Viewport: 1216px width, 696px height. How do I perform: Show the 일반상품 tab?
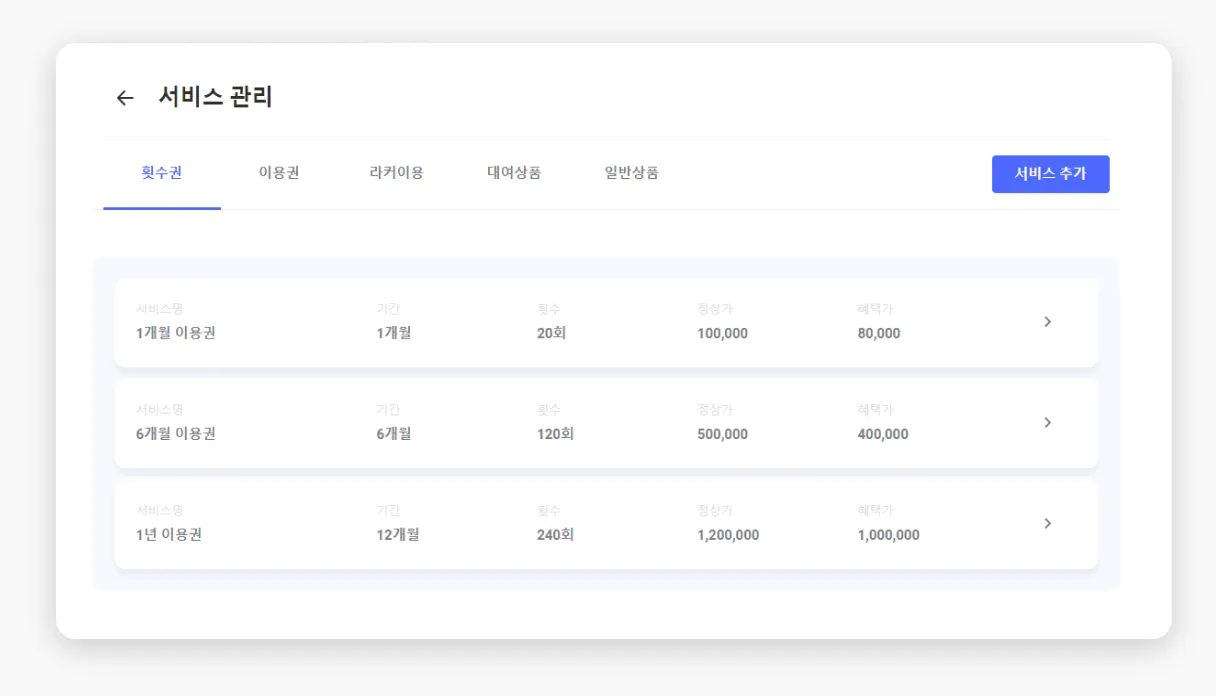[631, 173]
